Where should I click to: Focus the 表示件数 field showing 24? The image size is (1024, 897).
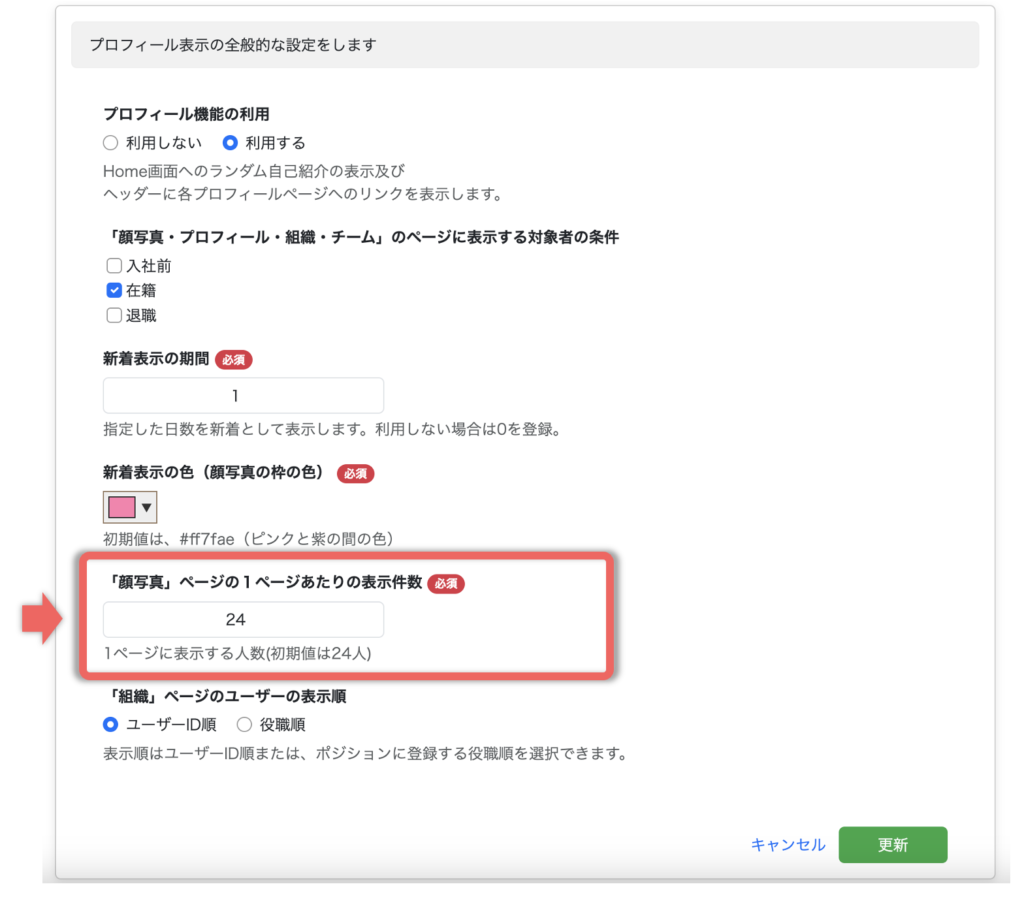243,620
